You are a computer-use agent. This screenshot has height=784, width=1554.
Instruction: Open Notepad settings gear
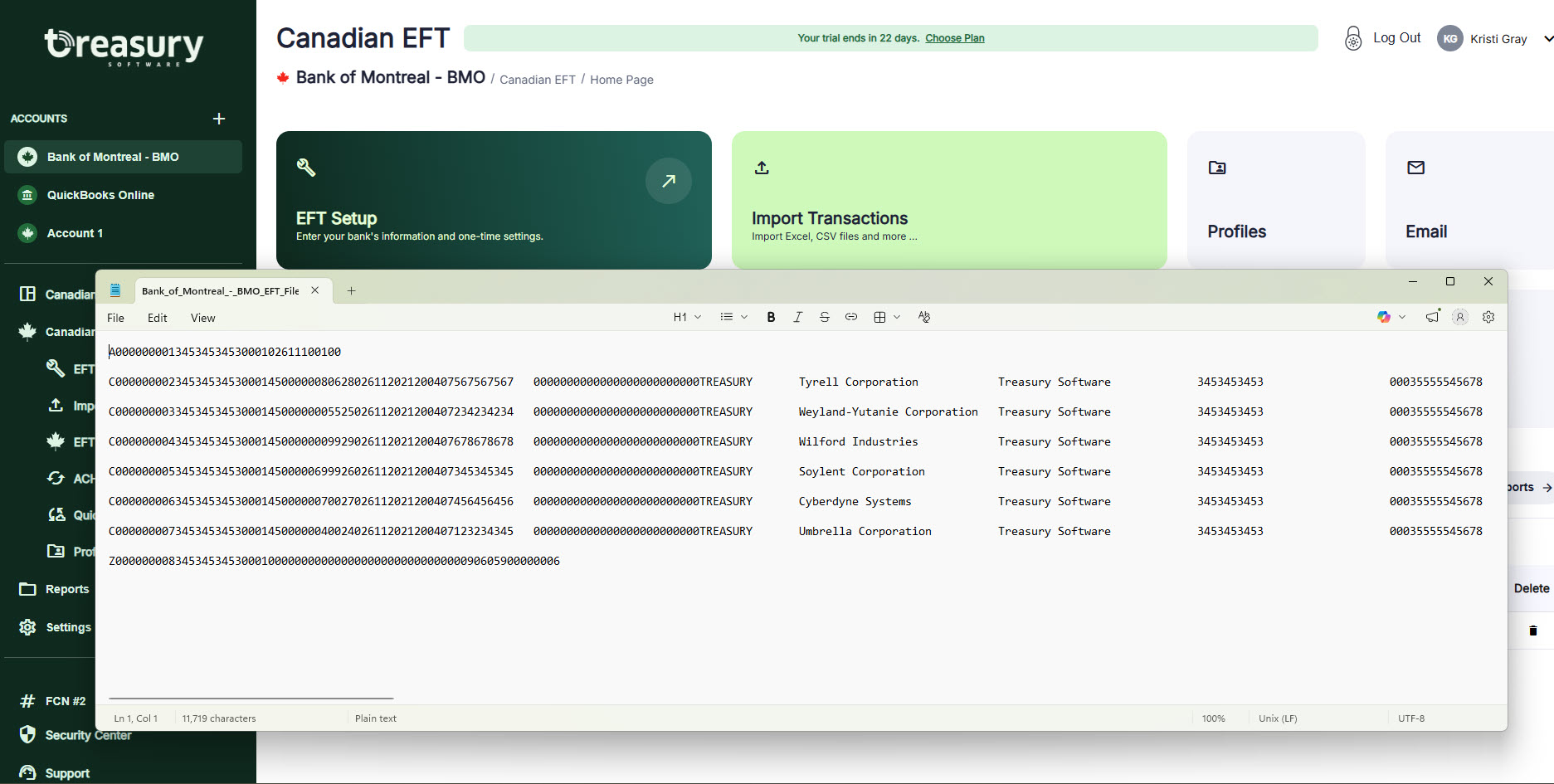[1488, 317]
